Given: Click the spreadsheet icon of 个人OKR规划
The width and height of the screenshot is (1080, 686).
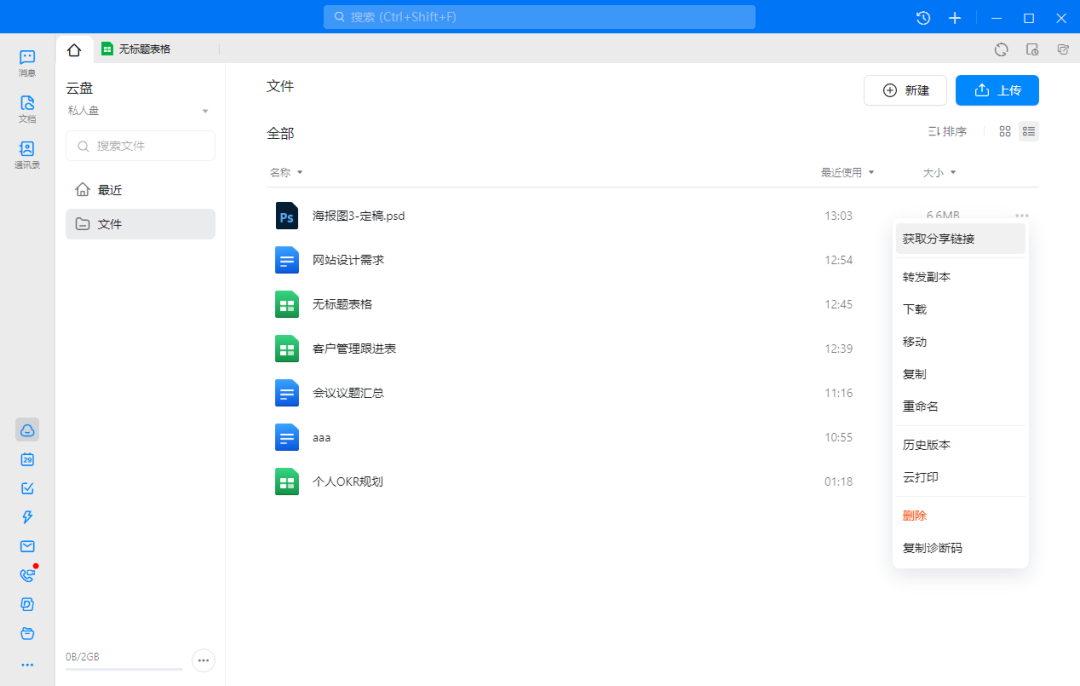Looking at the screenshot, I should [x=287, y=481].
